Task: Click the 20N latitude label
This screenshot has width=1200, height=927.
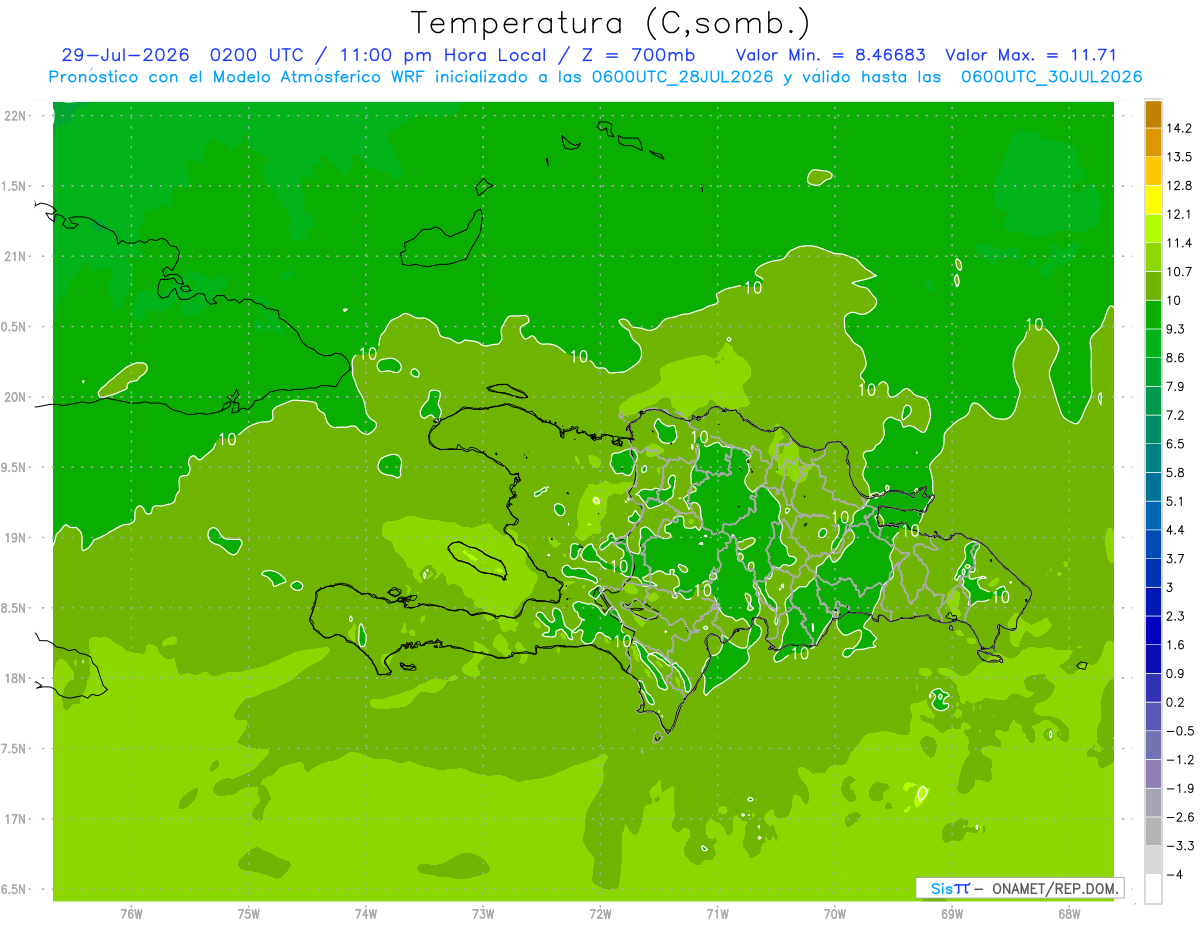Action: (17, 397)
